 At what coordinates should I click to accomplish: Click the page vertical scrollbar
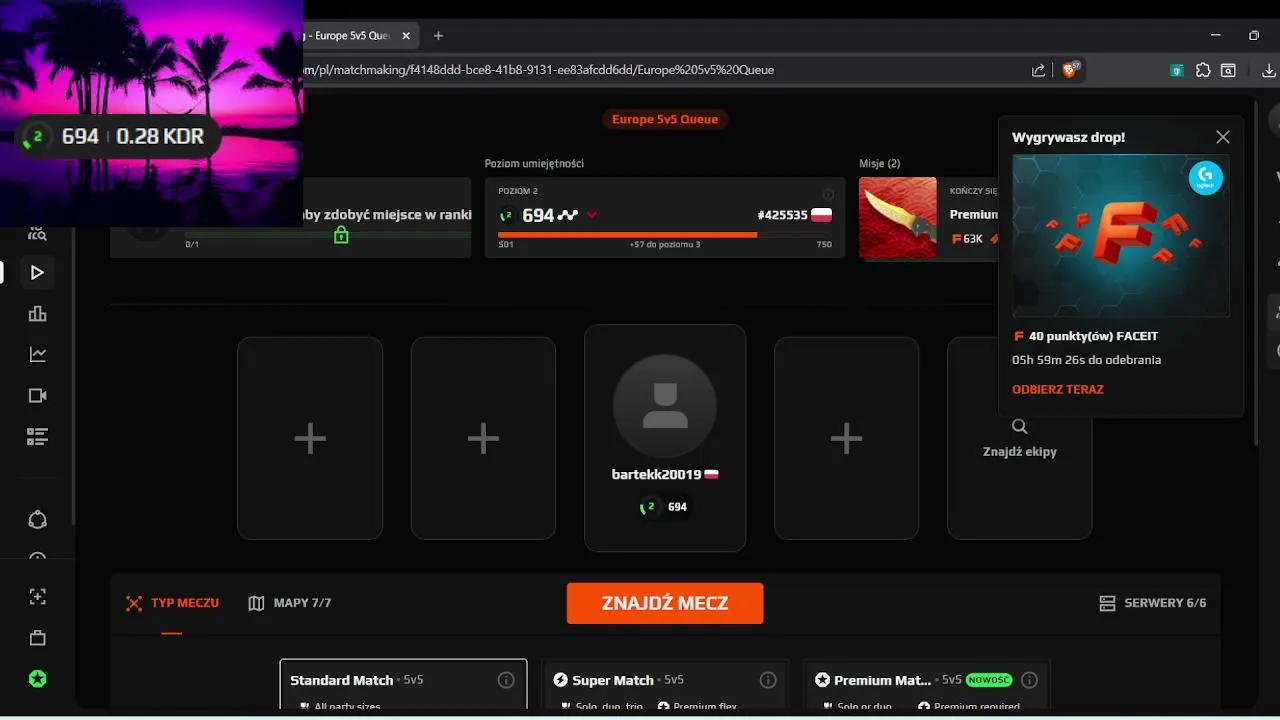click(1256, 270)
